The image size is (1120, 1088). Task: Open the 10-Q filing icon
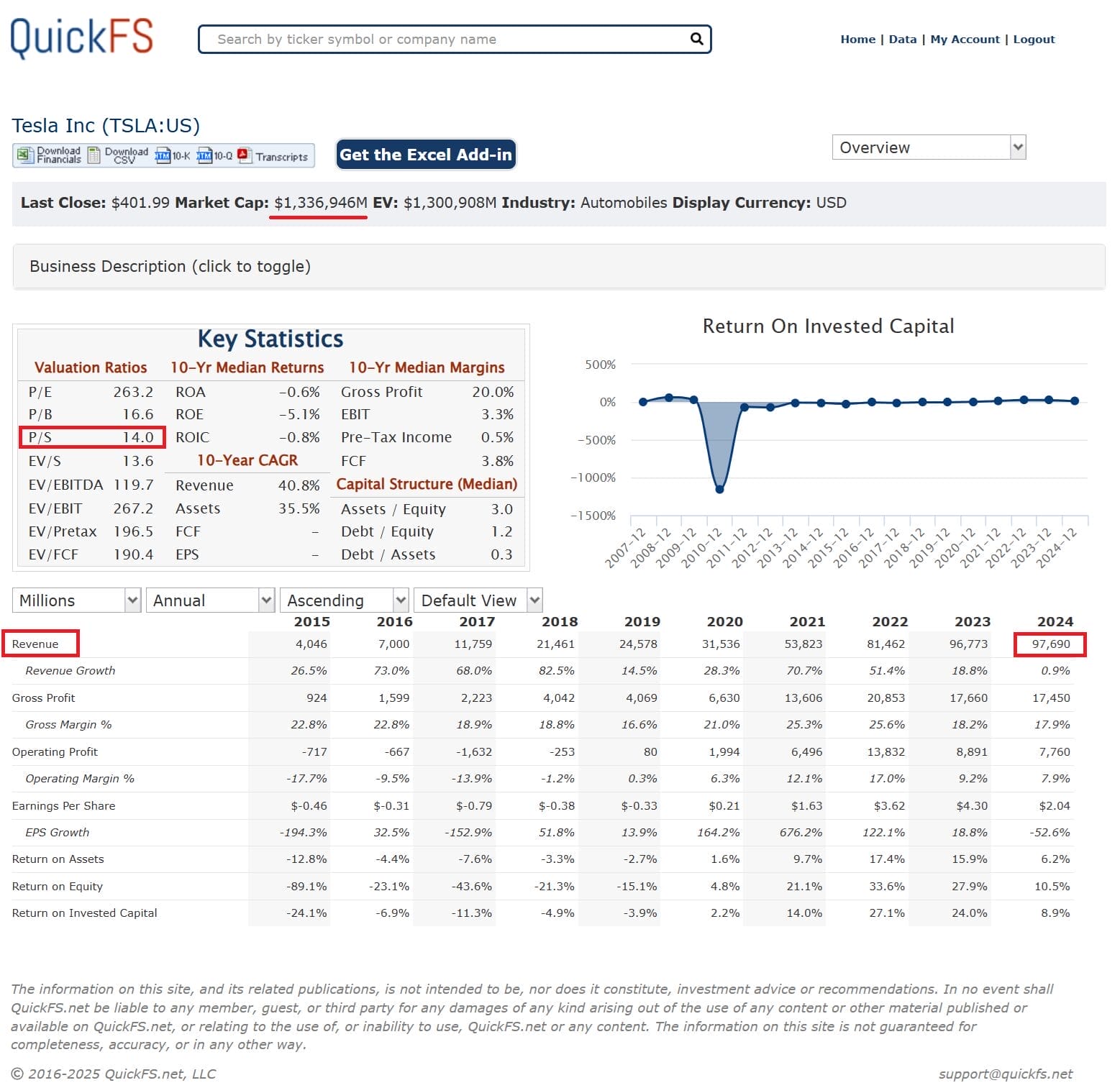pyautogui.click(x=204, y=155)
